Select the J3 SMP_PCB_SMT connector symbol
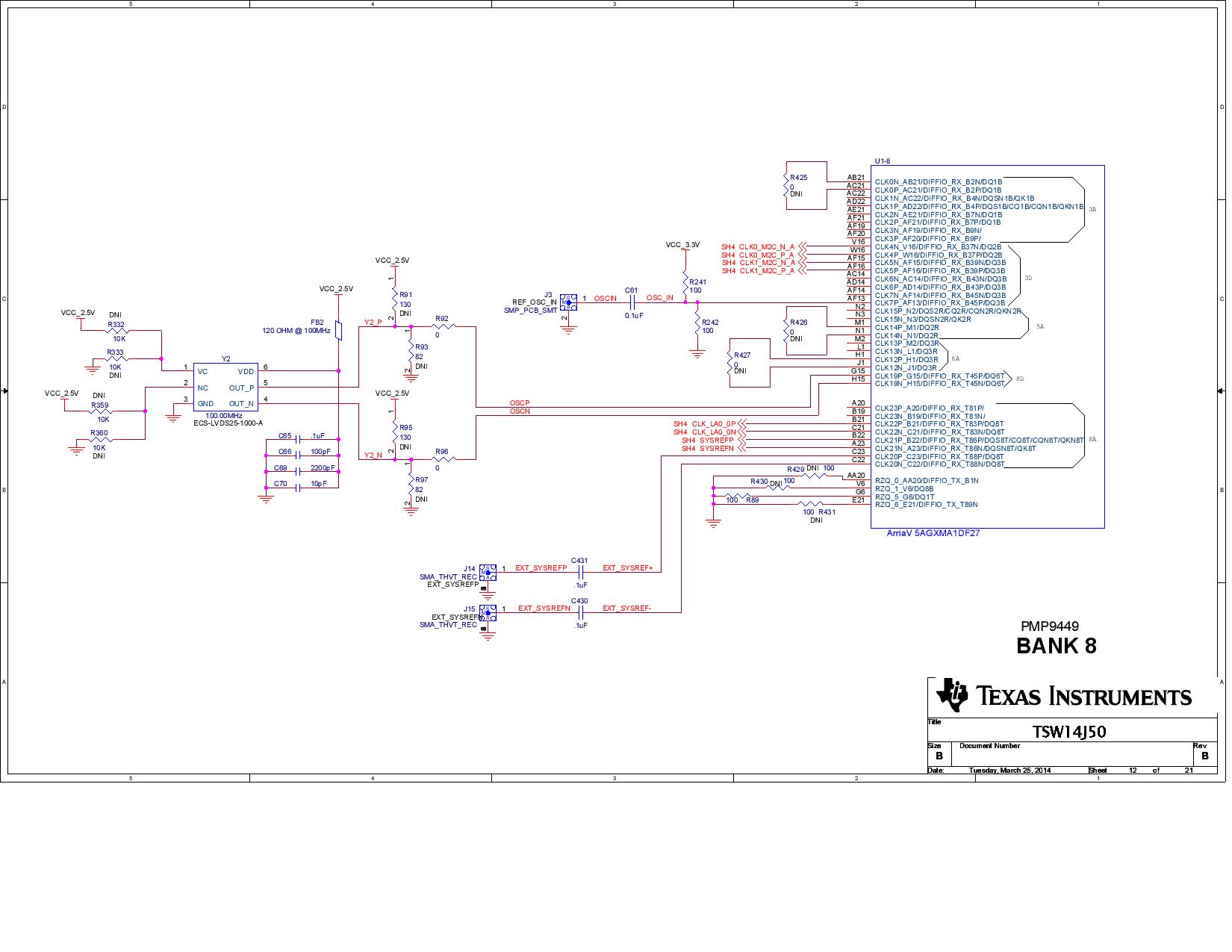 point(569,302)
